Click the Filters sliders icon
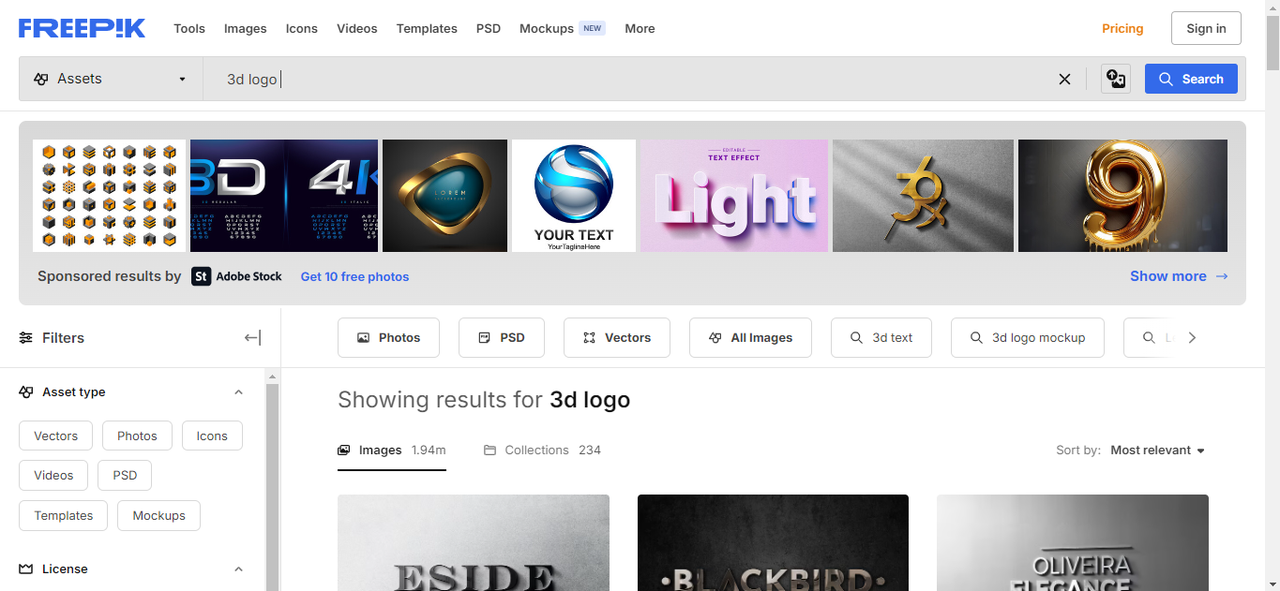This screenshot has height=591, width=1280. tap(26, 338)
